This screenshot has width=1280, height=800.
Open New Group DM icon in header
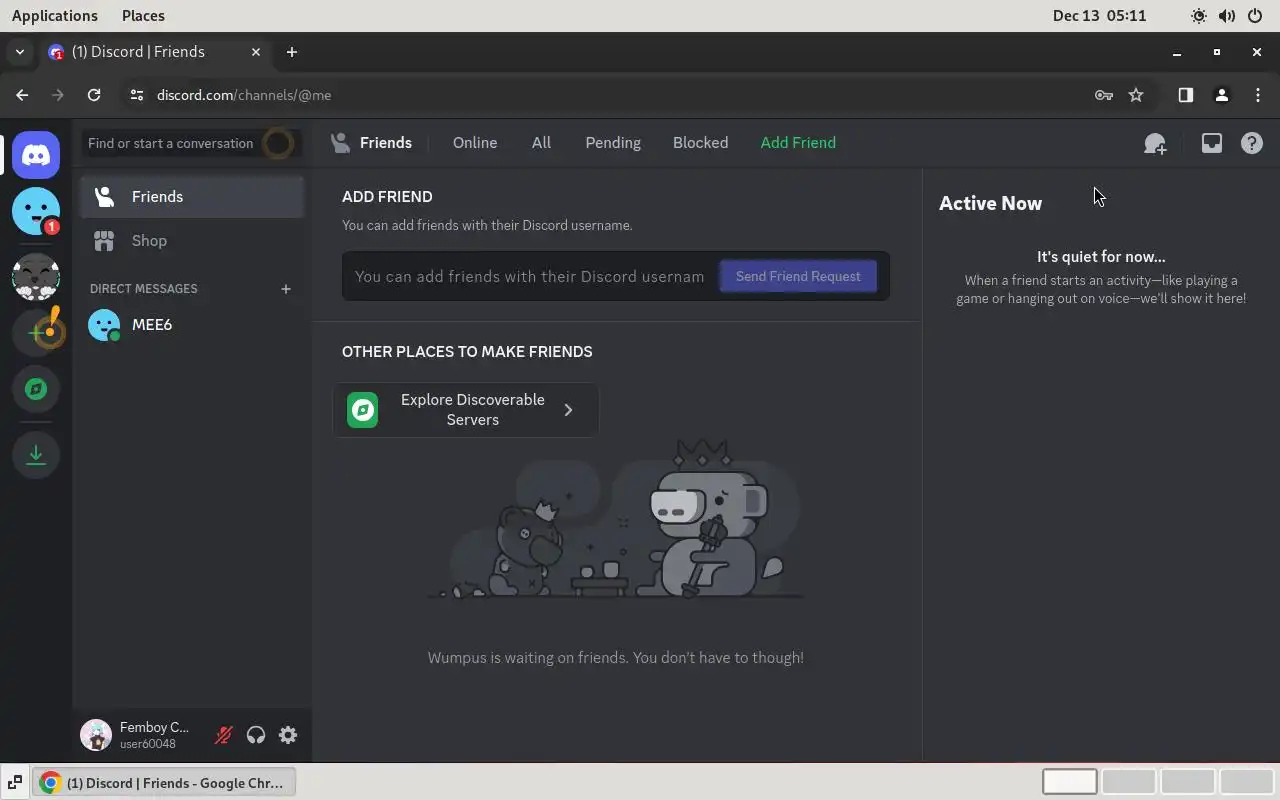coord(1155,143)
